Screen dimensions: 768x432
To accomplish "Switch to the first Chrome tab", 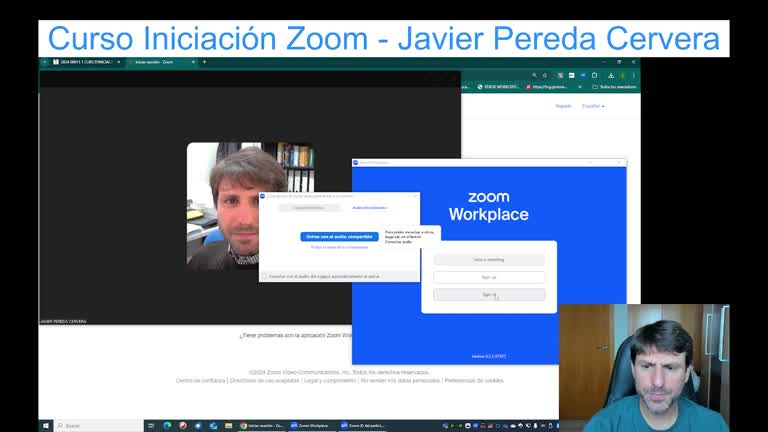I will (86, 62).
